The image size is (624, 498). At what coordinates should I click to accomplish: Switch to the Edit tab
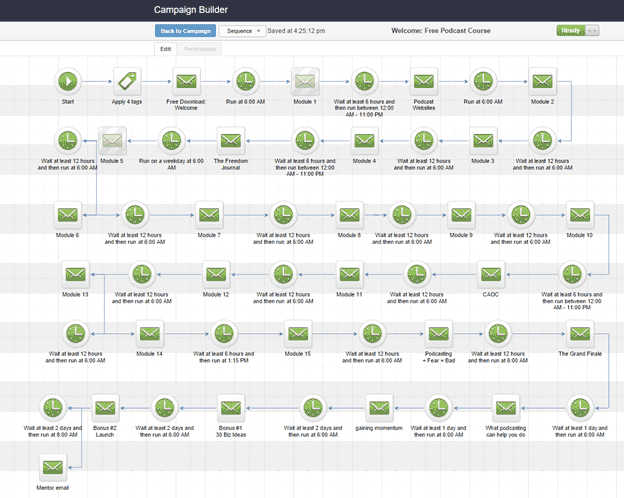(166, 49)
